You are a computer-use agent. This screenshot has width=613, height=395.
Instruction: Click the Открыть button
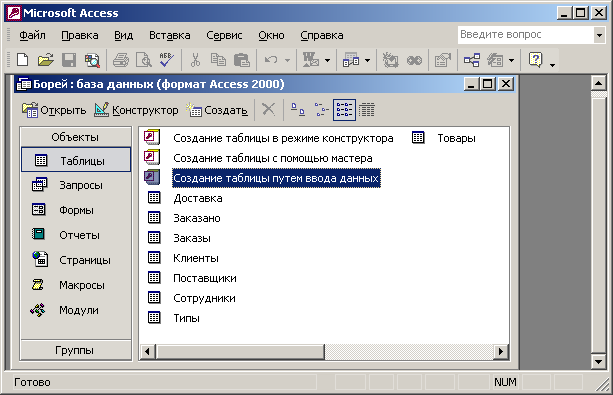point(54,110)
